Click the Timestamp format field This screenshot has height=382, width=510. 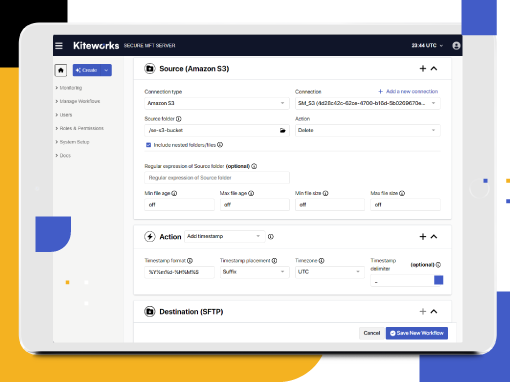pyautogui.click(x=179, y=272)
